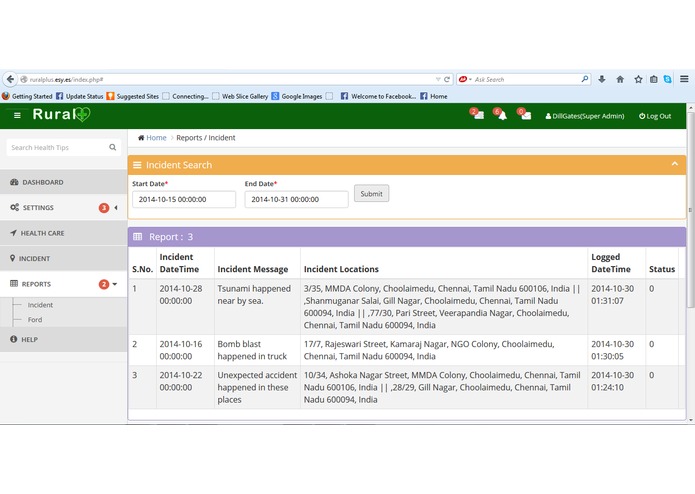
Task: Collapse Reports submenu caret
Action: click(x=115, y=284)
